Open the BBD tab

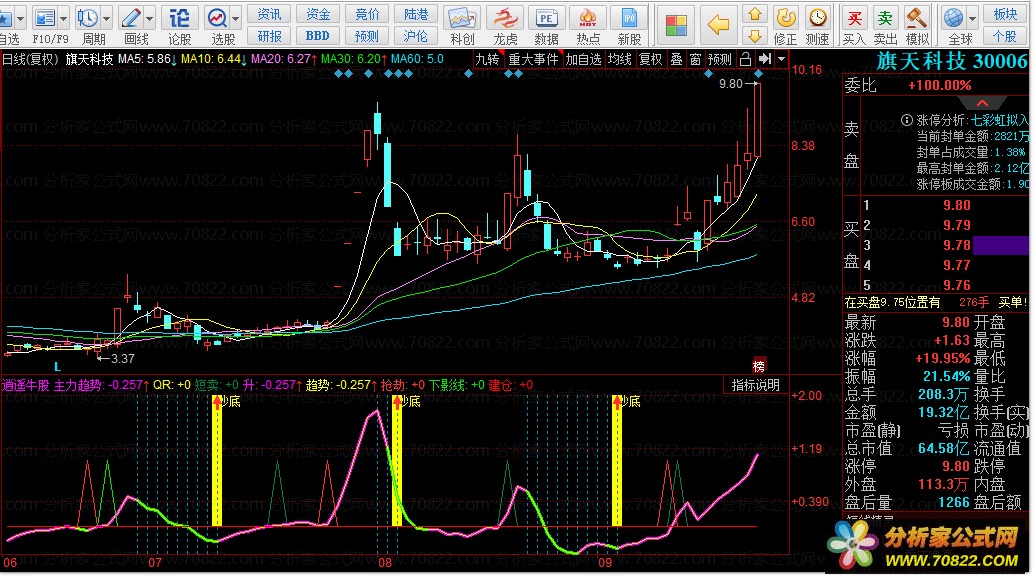tap(318, 36)
